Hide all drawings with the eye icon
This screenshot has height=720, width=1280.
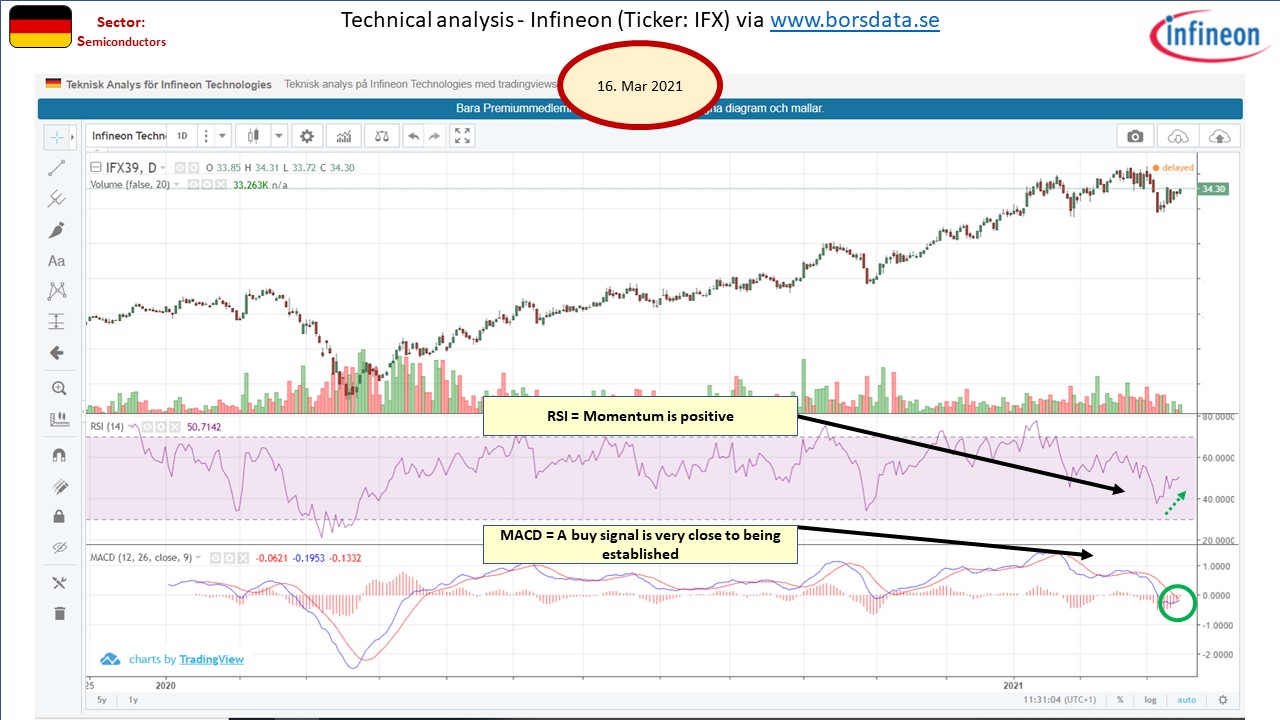click(57, 548)
